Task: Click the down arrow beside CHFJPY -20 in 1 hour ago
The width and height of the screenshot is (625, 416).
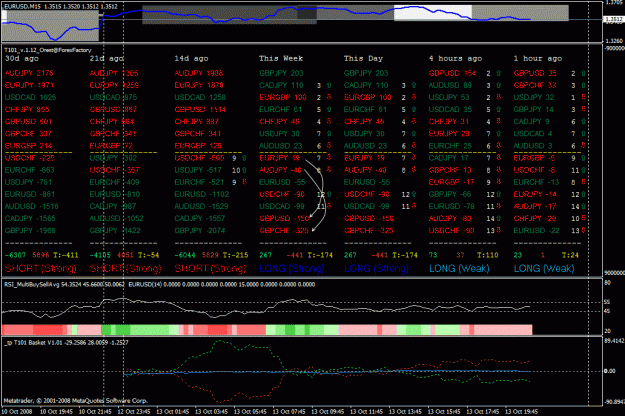Action: coord(583,218)
